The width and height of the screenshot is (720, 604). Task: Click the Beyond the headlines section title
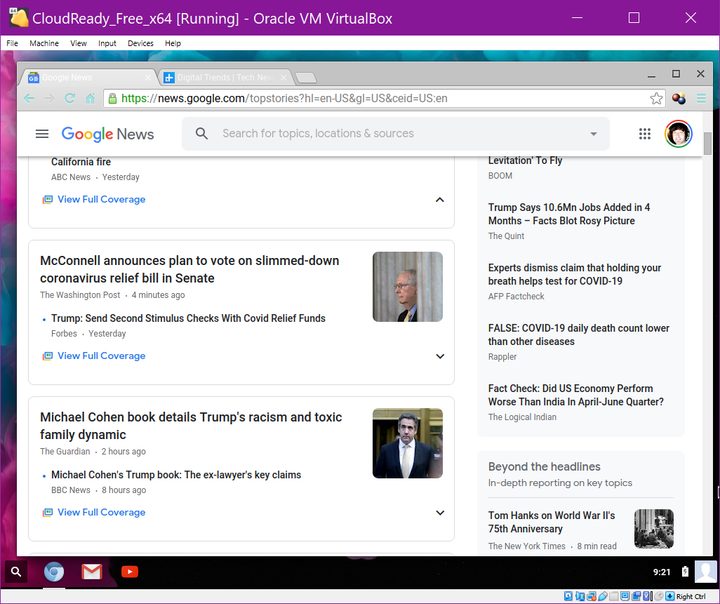coord(544,467)
